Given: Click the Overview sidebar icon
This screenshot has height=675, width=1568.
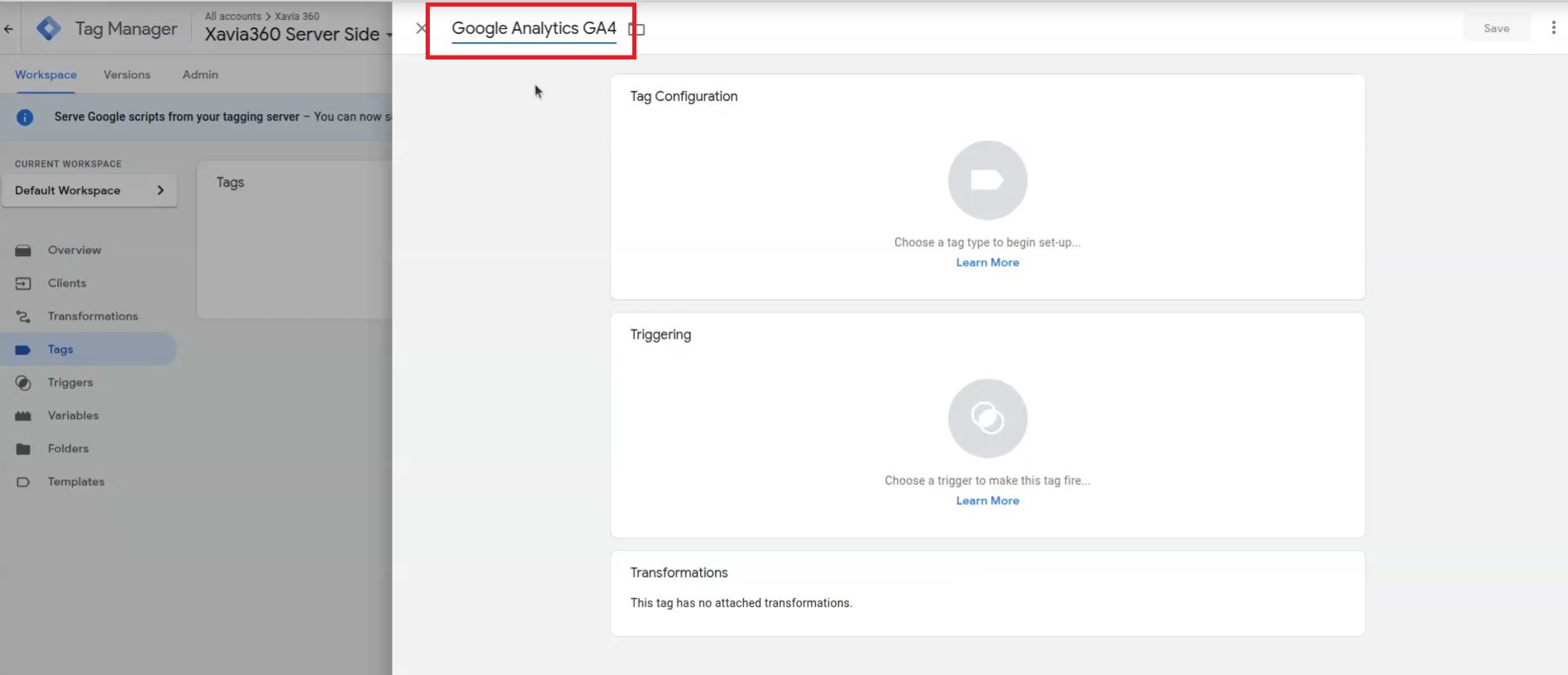Looking at the screenshot, I should click(x=23, y=250).
